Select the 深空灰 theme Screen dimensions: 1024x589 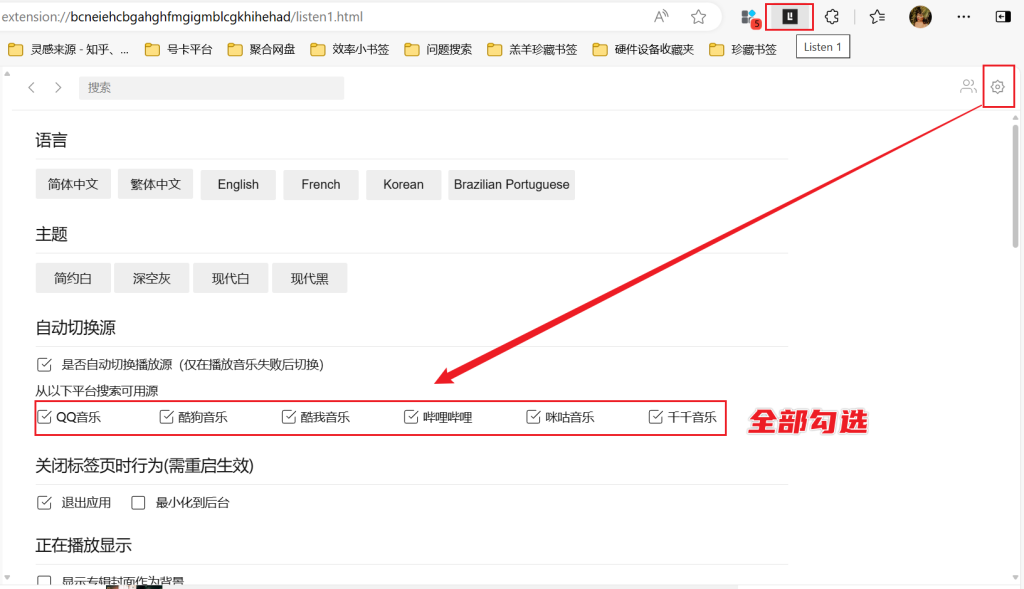point(151,277)
